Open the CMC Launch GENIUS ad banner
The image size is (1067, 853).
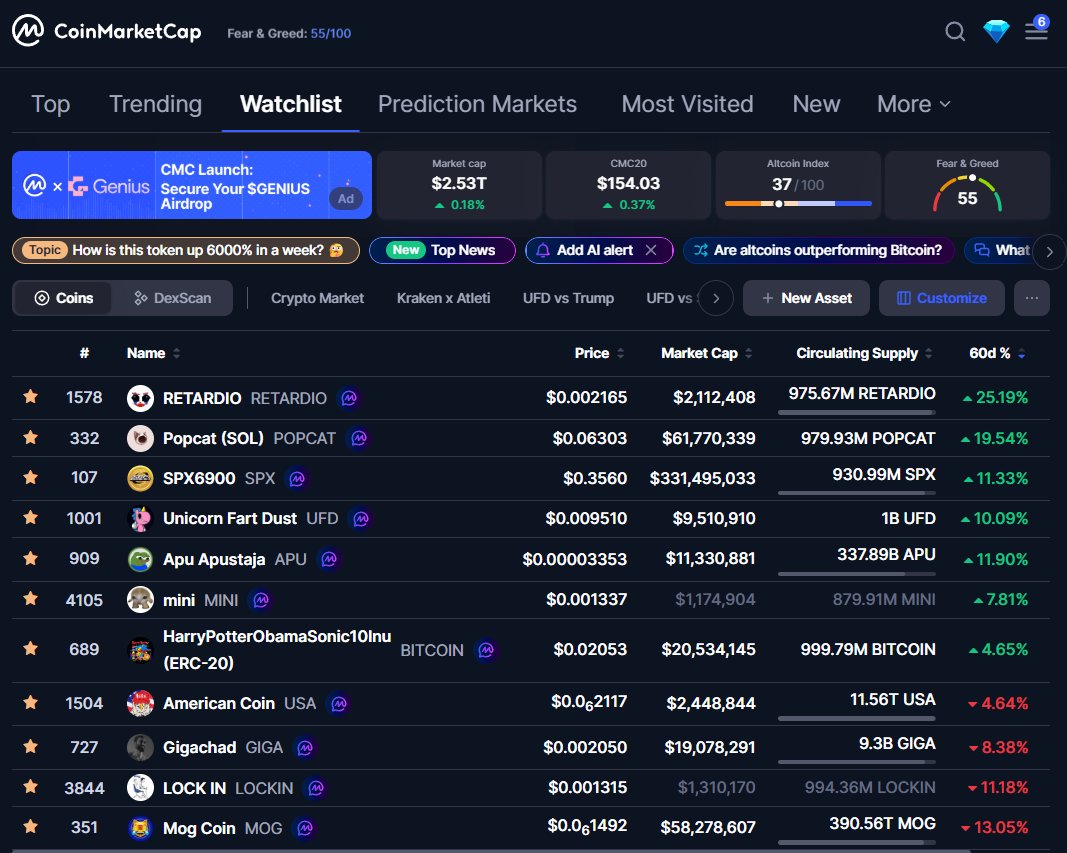point(192,185)
